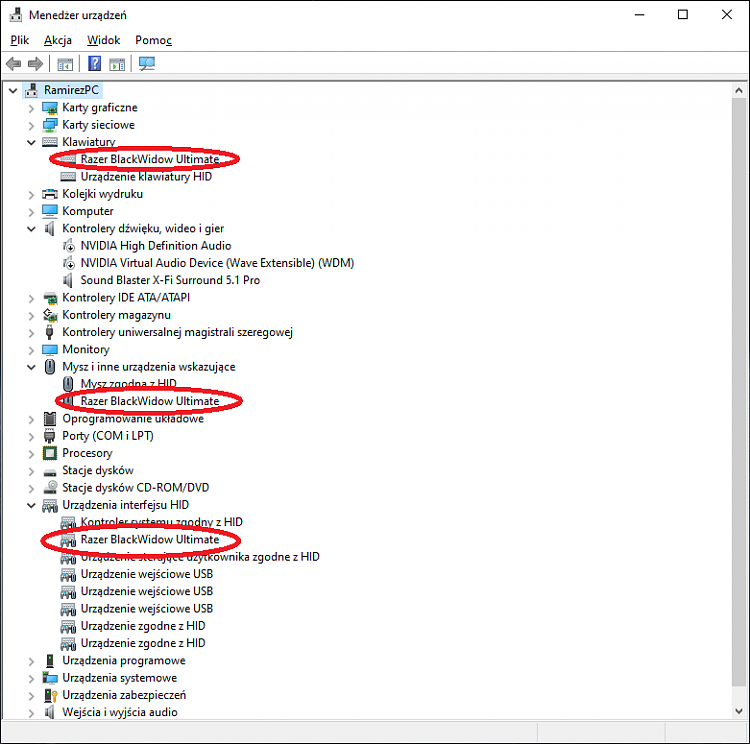The image size is (750, 744).
Task: Click the scan for hardware changes monitor icon
Action: (147, 64)
